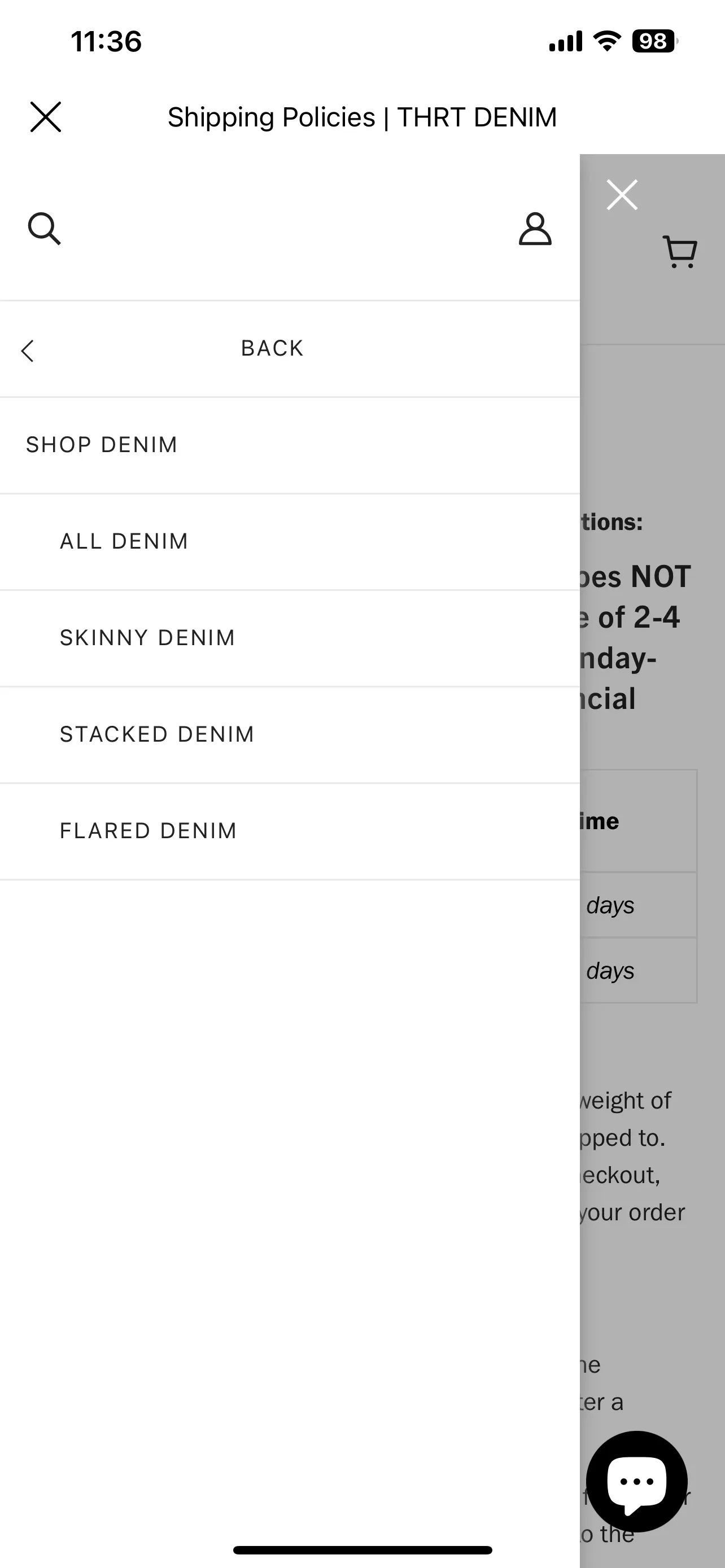Tap the 11:36 clock
This screenshot has height=1568, width=725.
[106, 41]
